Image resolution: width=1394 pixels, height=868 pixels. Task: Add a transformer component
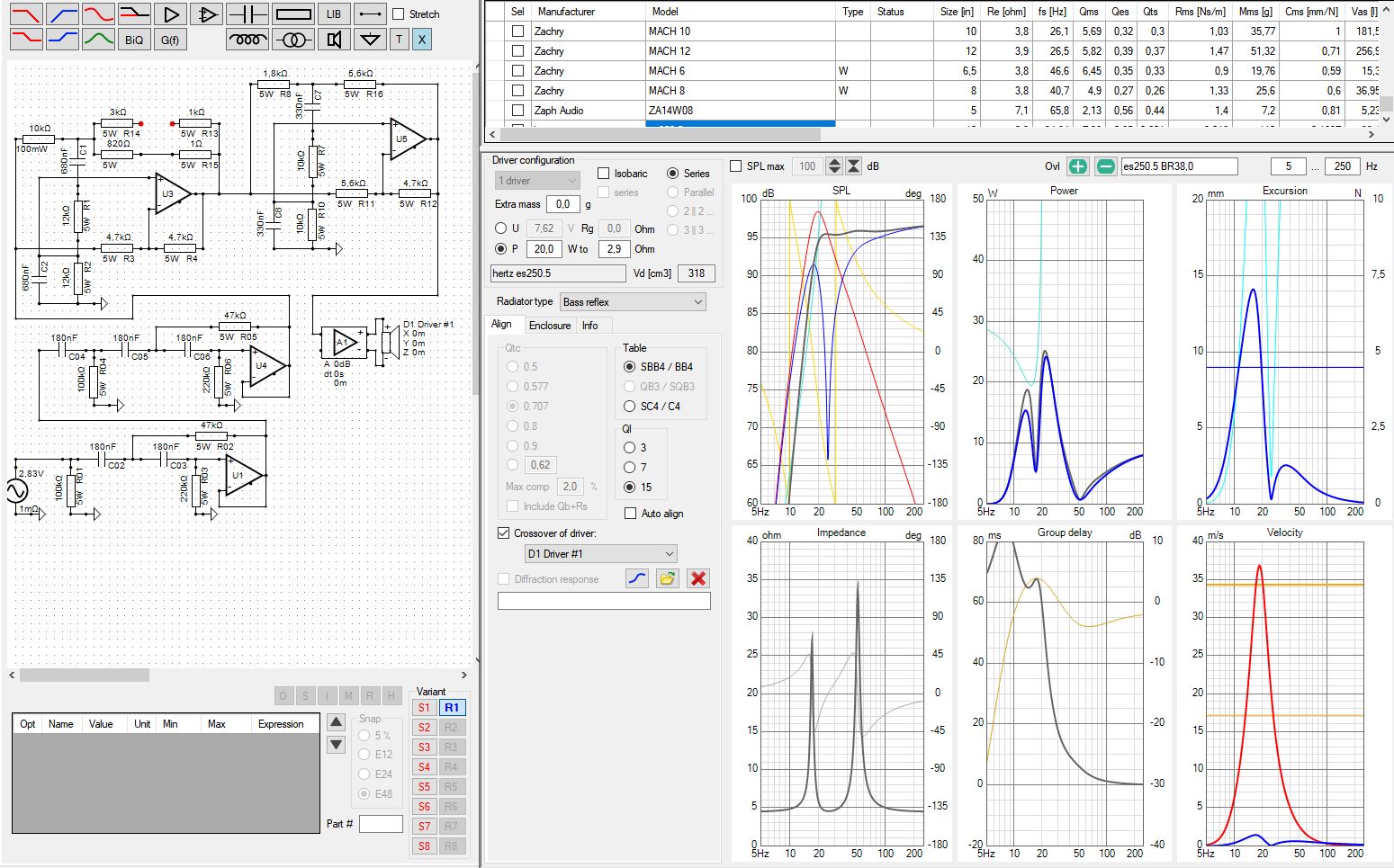(x=293, y=39)
